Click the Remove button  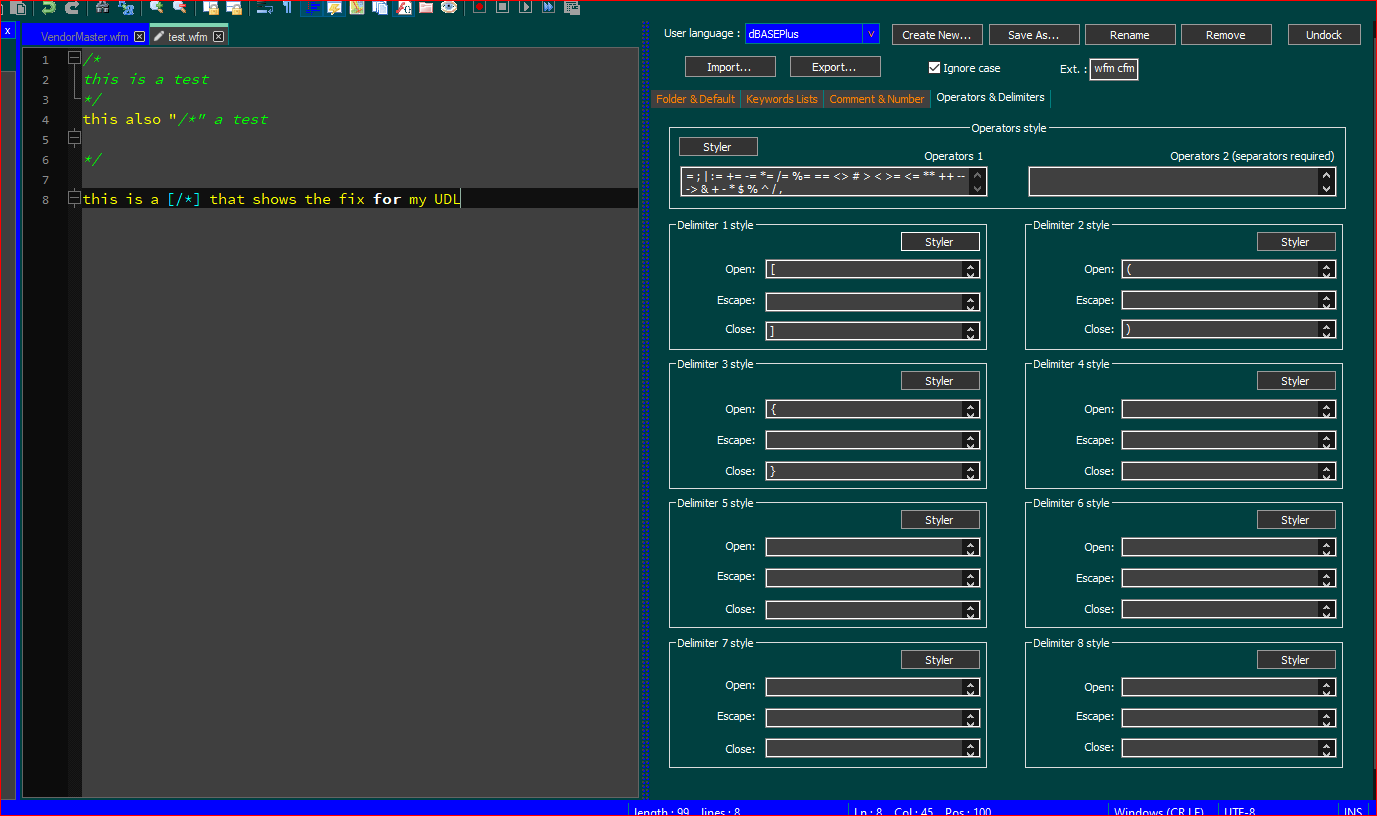(x=1226, y=35)
